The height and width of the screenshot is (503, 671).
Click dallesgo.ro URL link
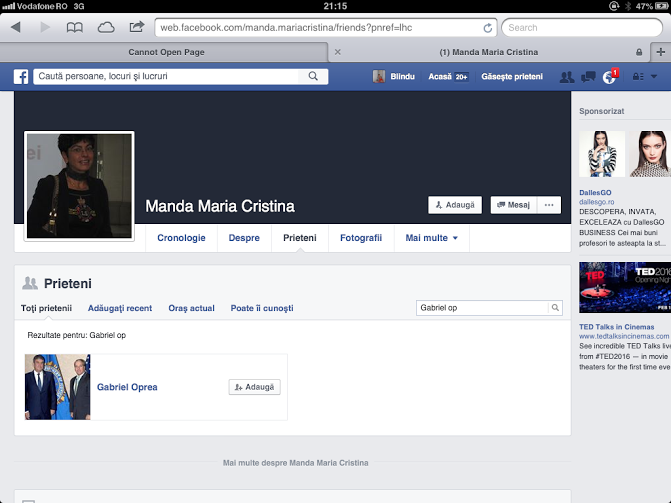tap(597, 202)
